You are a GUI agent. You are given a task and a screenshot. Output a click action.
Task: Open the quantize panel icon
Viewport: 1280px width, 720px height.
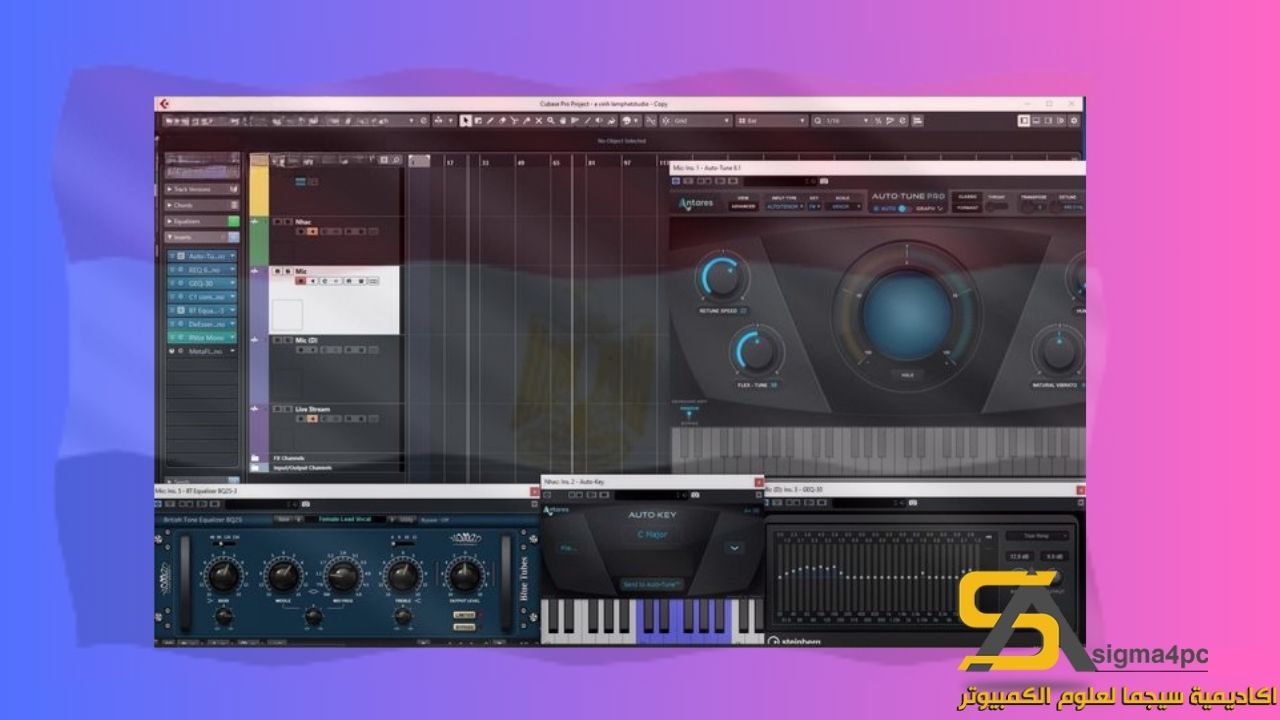(902, 120)
